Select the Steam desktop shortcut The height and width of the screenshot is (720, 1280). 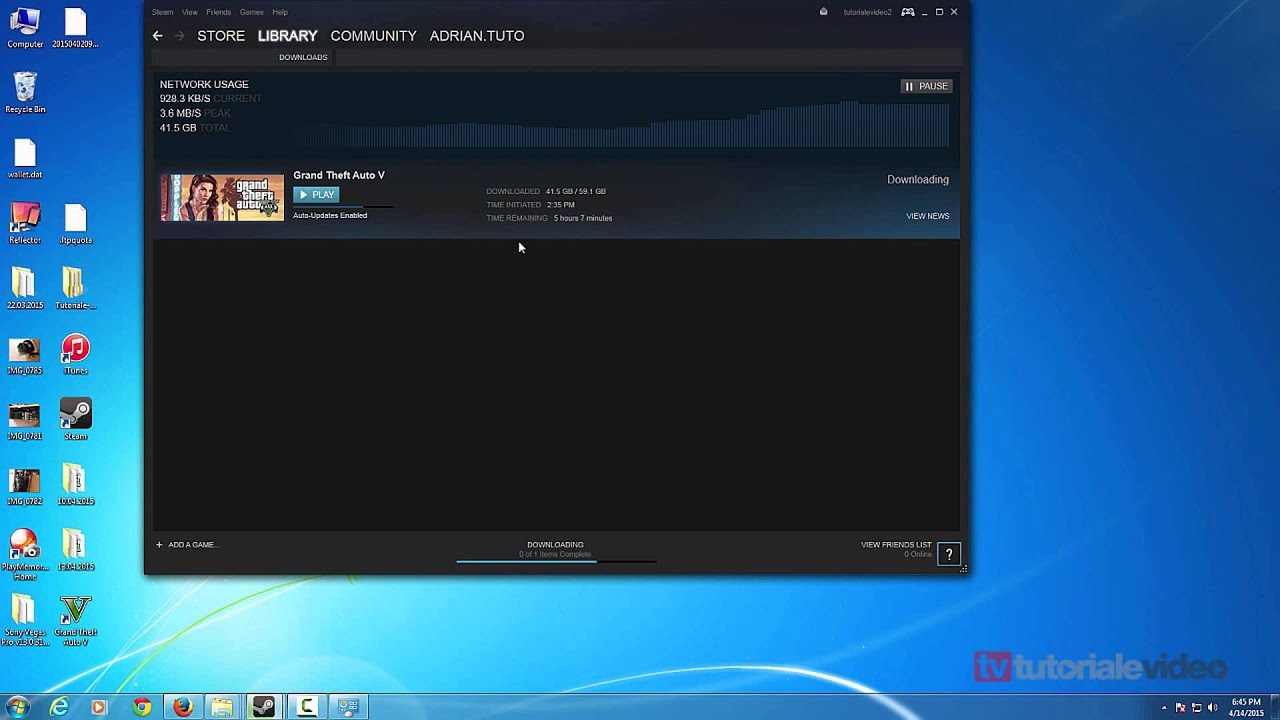click(x=75, y=420)
